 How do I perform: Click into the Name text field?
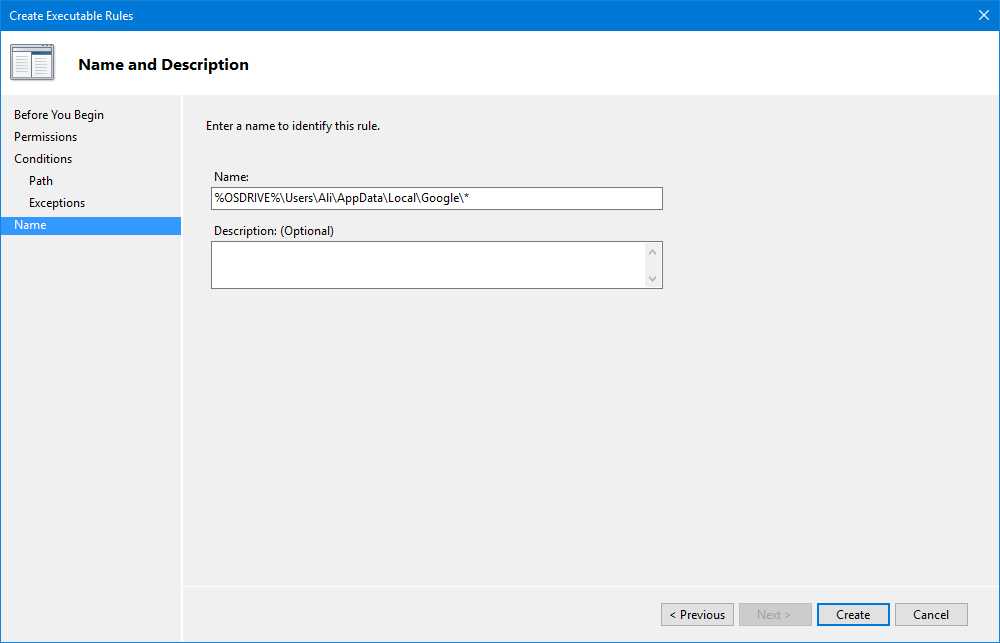click(436, 198)
